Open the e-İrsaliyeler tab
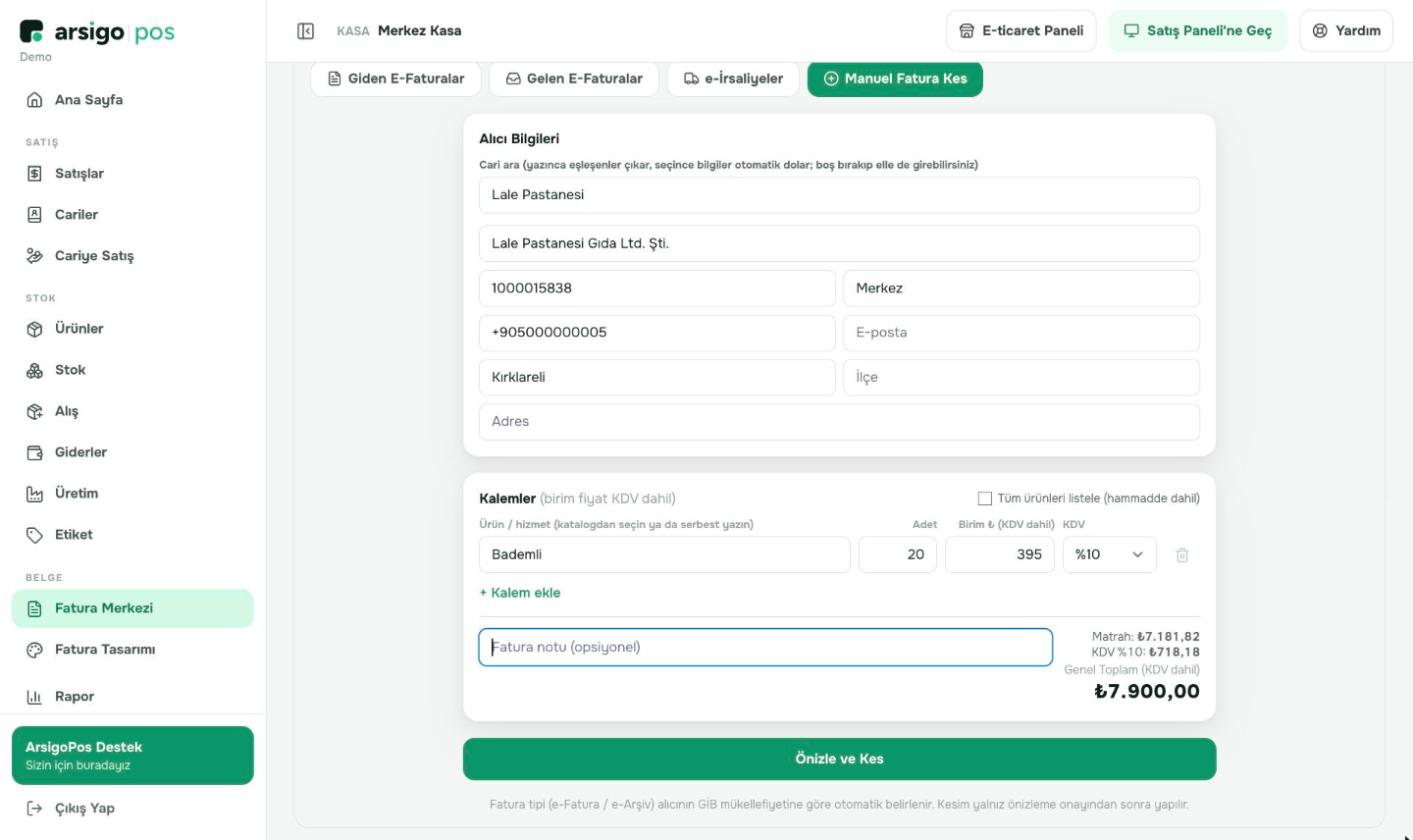 tap(733, 79)
